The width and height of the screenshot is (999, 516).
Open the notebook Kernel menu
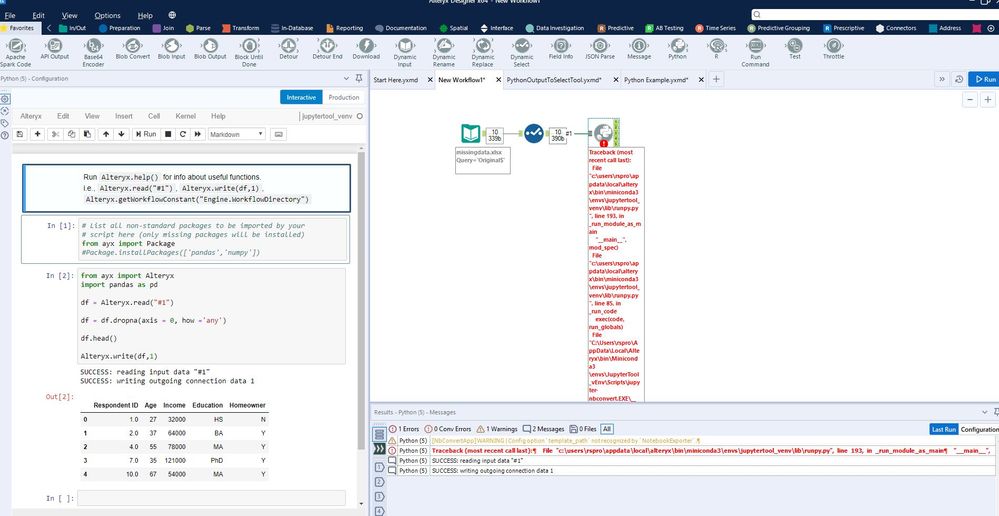(185, 117)
